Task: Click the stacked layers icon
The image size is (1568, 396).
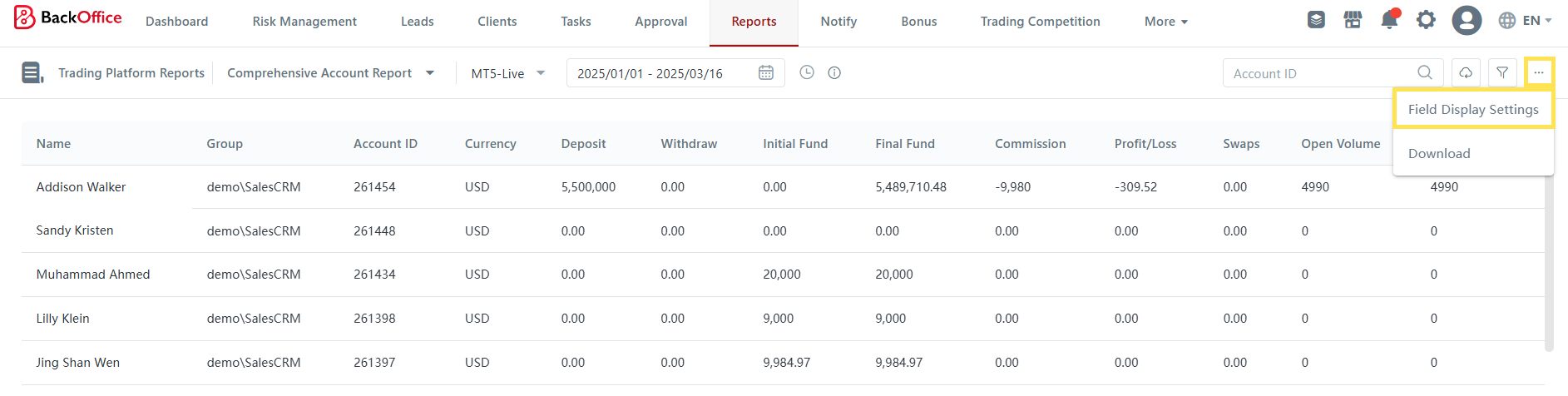Action: pyautogui.click(x=1316, y=20)
